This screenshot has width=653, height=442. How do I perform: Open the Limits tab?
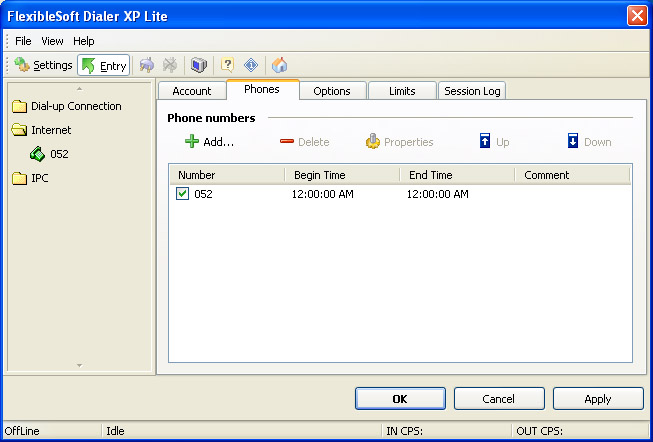click(402, 91)
